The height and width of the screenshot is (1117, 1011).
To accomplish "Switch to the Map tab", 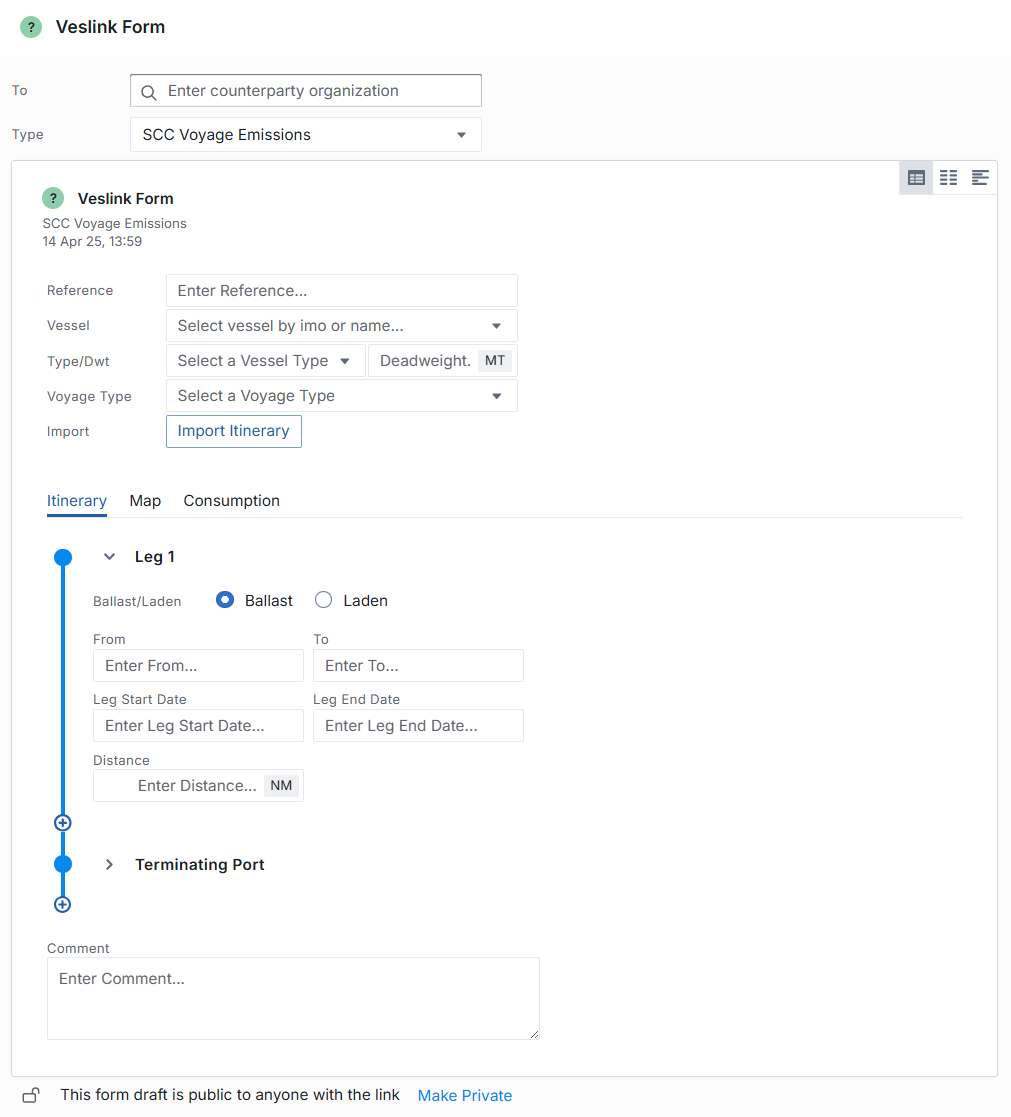I will point(145,501).
